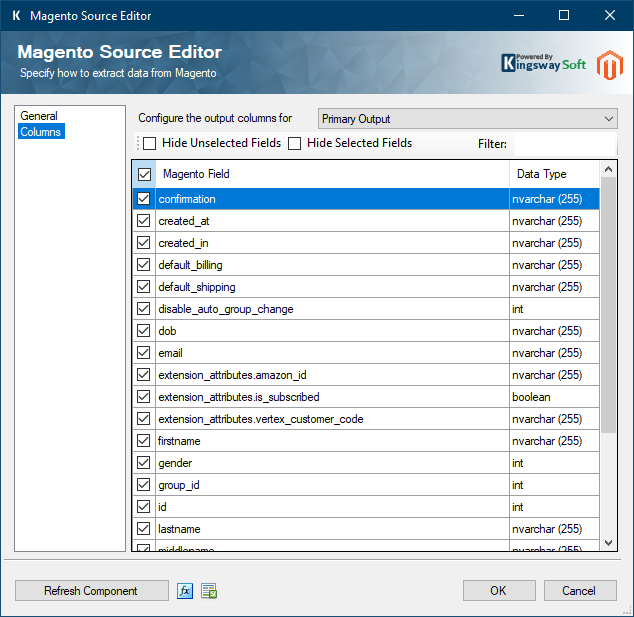Minimize the Magento Source Editor window
634x617 pixels.
[x=519, y=15]
